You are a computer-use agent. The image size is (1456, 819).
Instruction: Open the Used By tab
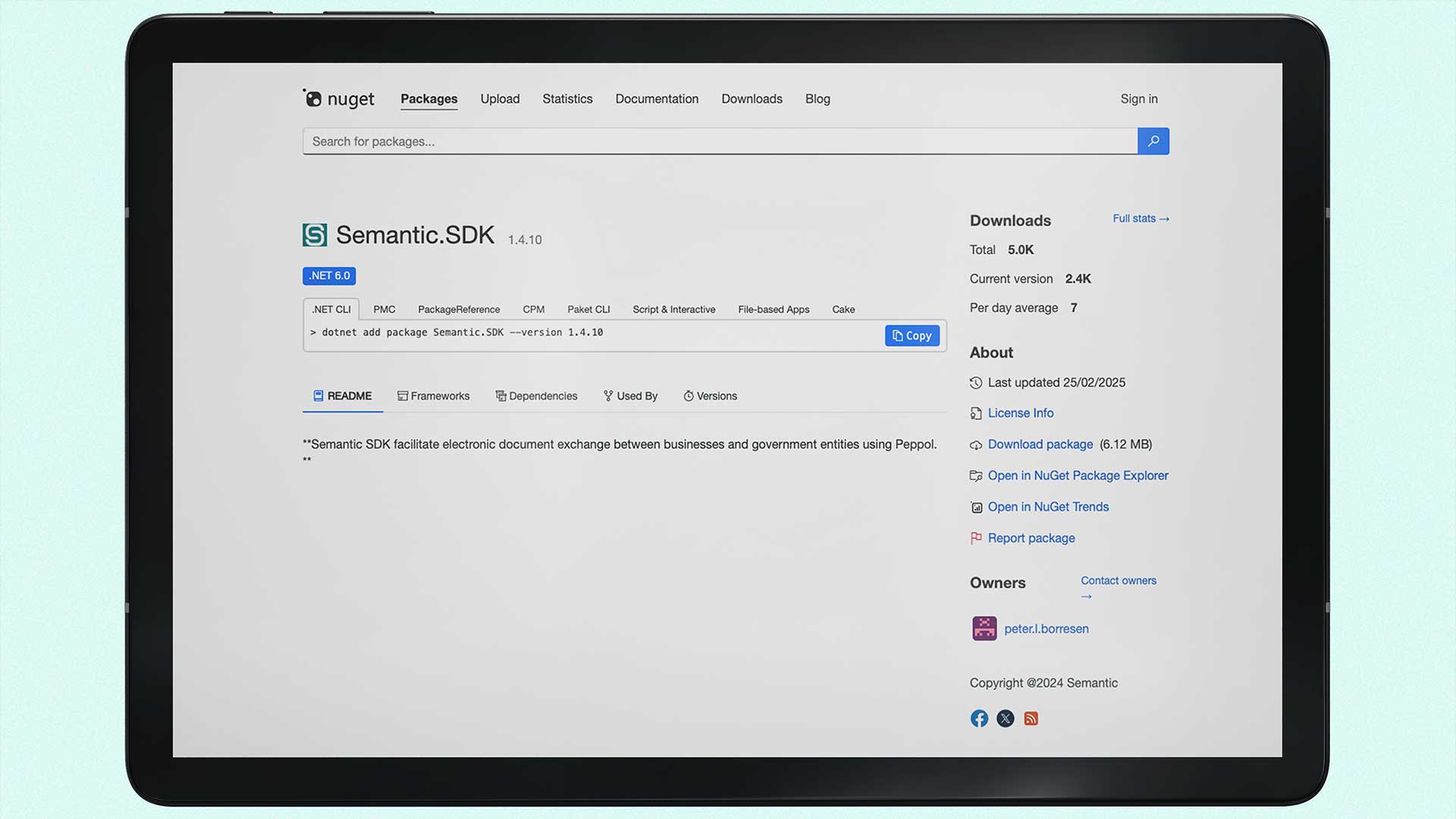tap(630, 396)
